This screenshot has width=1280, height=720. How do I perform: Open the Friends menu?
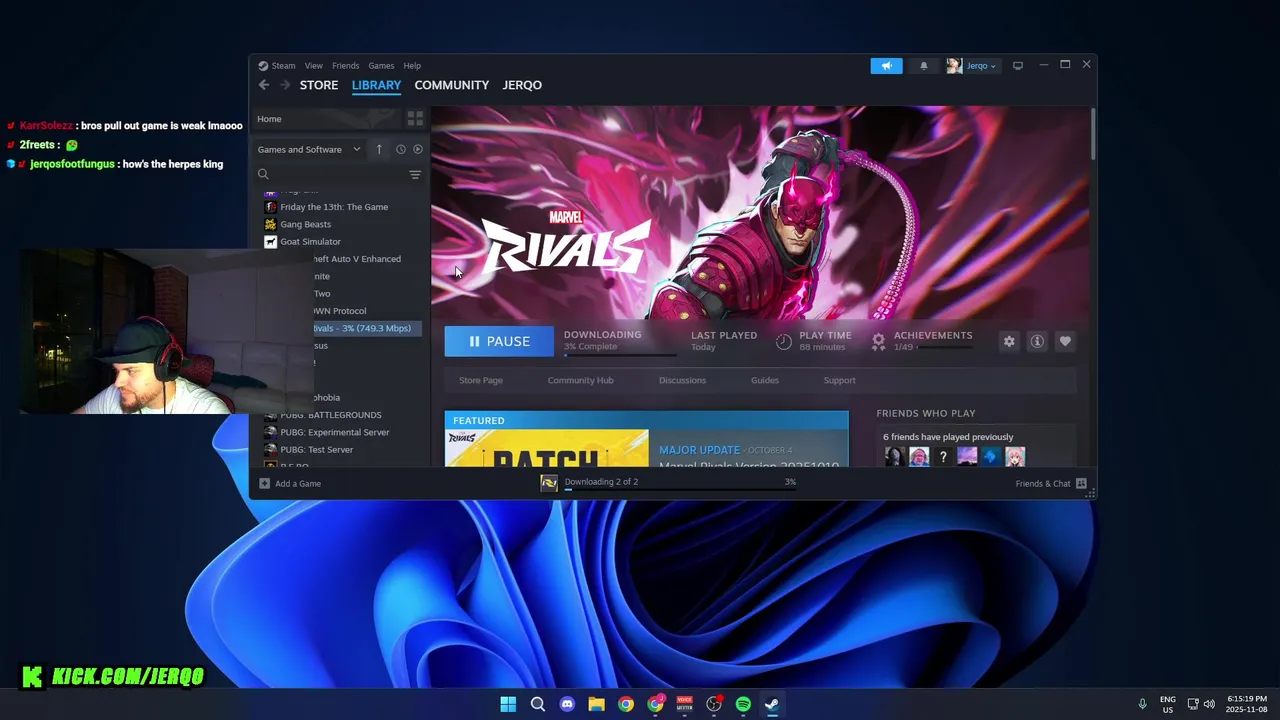(345, 65)
